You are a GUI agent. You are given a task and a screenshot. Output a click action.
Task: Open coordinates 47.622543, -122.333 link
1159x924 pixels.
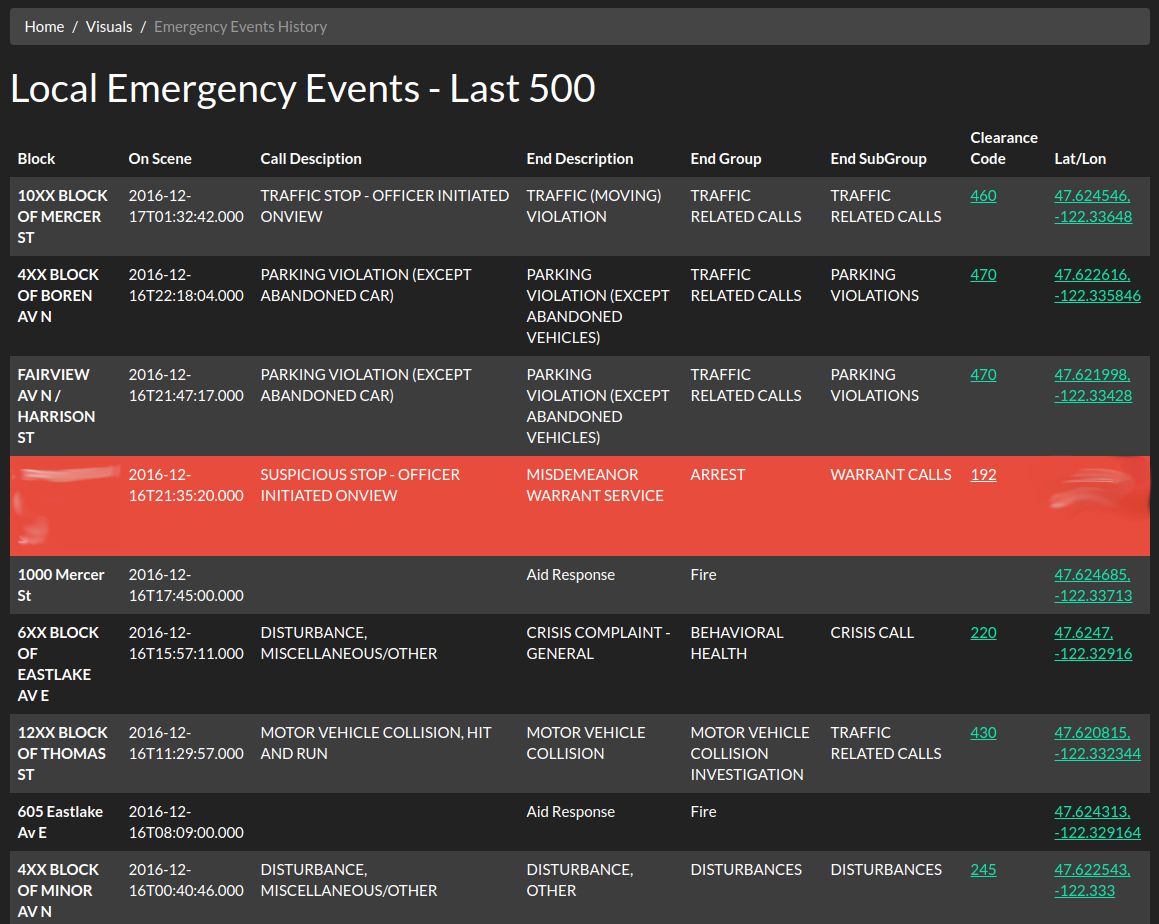point(1092,880)
